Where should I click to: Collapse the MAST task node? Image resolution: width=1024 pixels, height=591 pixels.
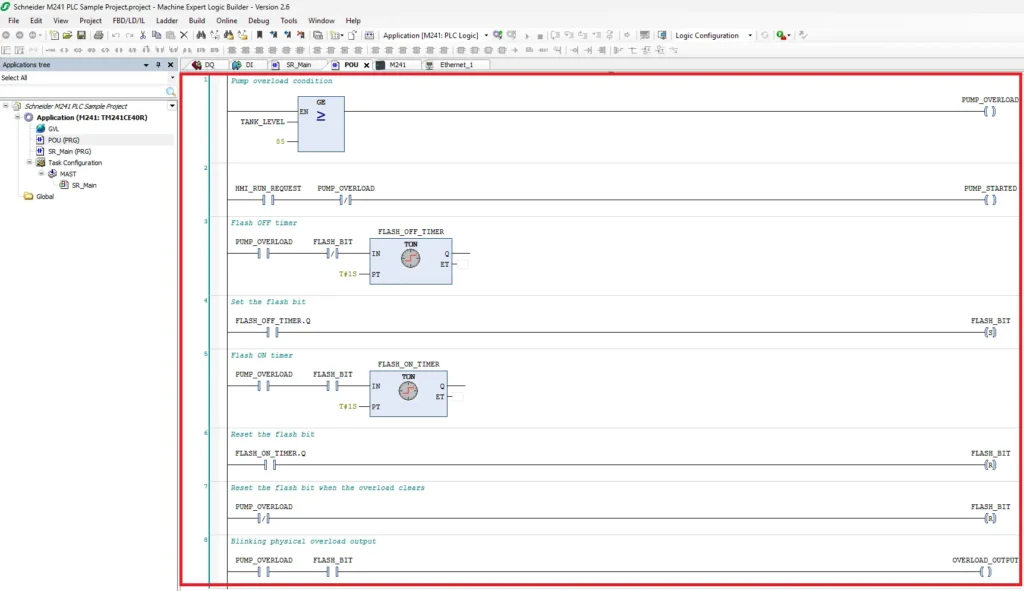point(41,174)
